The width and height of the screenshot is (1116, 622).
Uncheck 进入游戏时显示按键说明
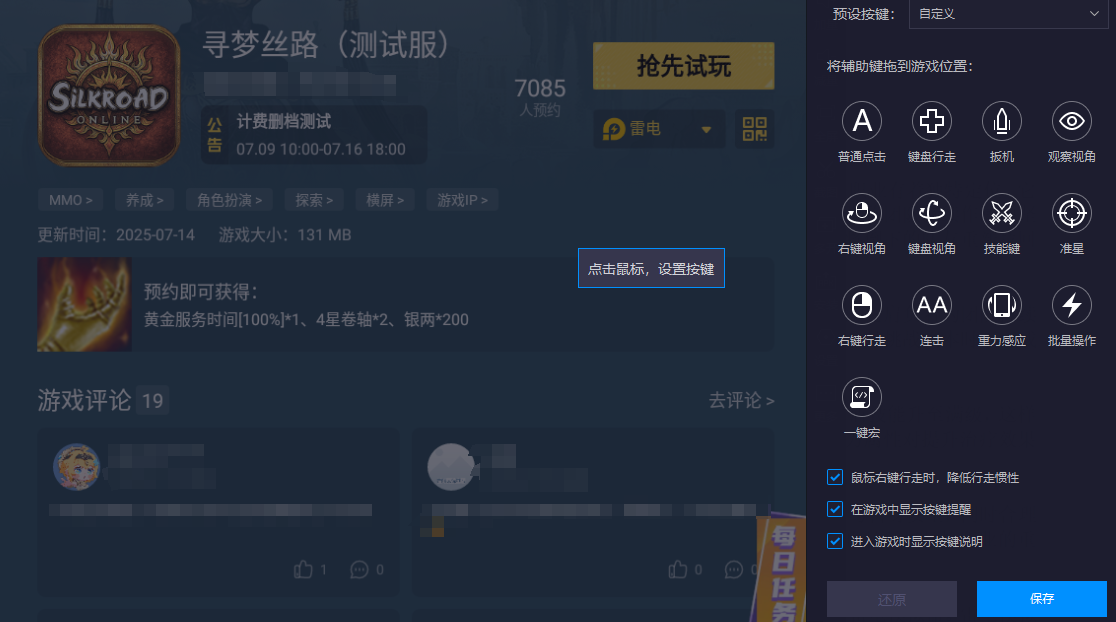[x=835, y=541]
